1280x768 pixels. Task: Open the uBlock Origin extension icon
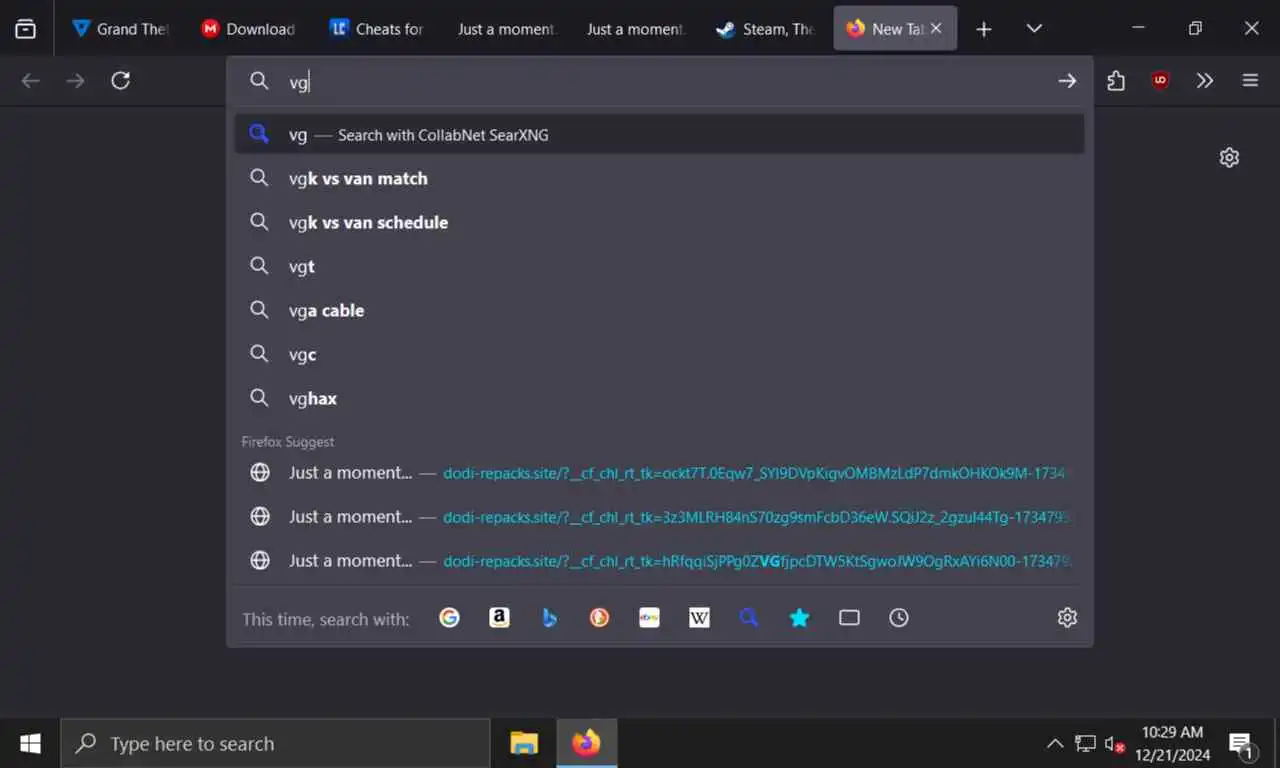click(x=1160, y=81)
